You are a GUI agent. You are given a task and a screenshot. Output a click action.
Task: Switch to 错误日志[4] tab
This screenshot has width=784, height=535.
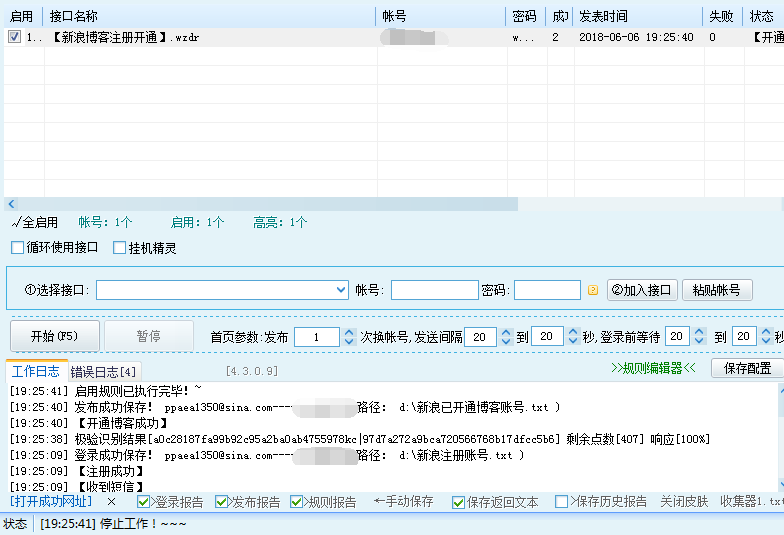point(104,372)
